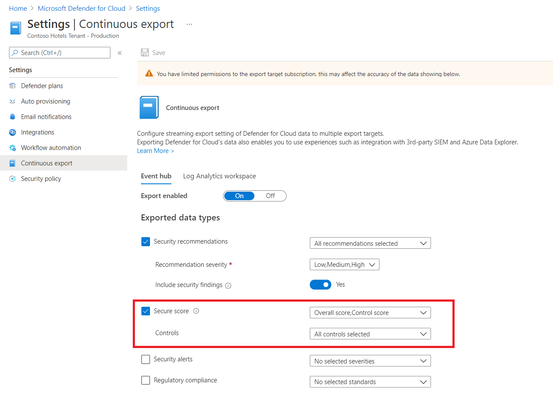The height and width of the screenshot is (400, 553).
Task: Click the Email notifications bell icon
Action: click(13, 117)
